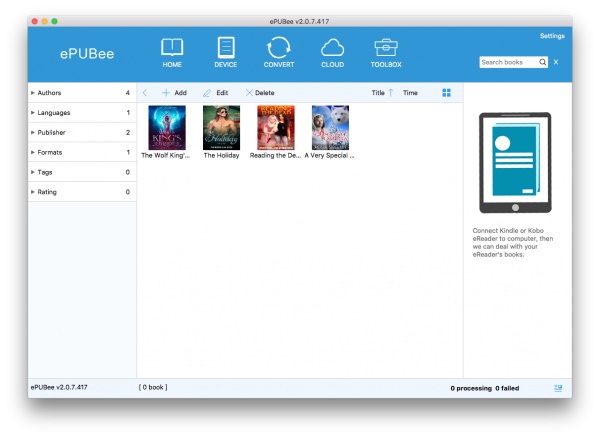Expand the Formats category

point(82,152)
